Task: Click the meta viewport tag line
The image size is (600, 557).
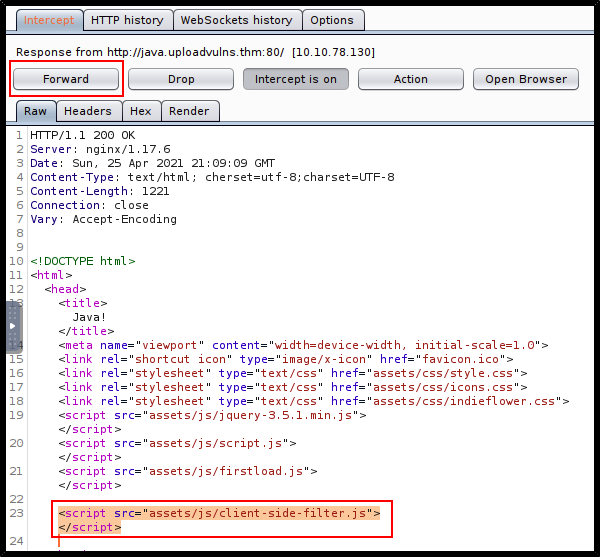Action: 303,345
